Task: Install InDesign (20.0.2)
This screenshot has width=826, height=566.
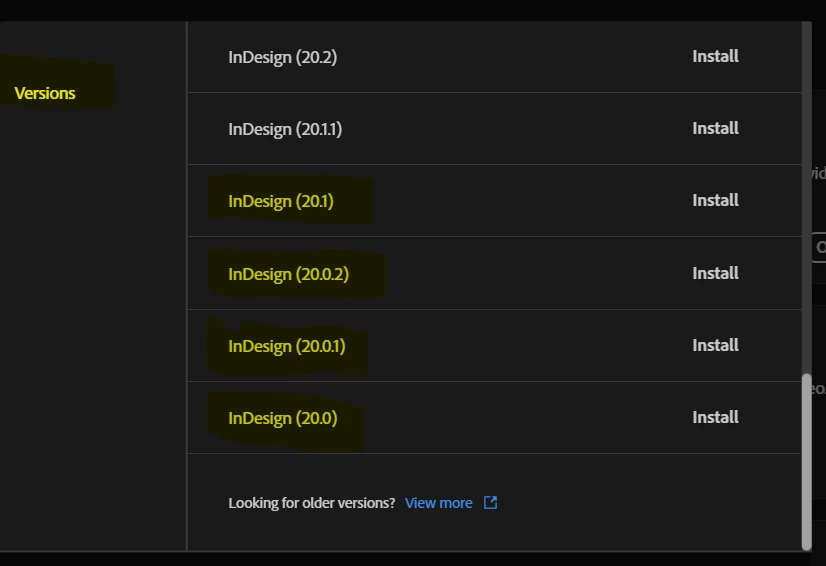Action: click(715, 274)
